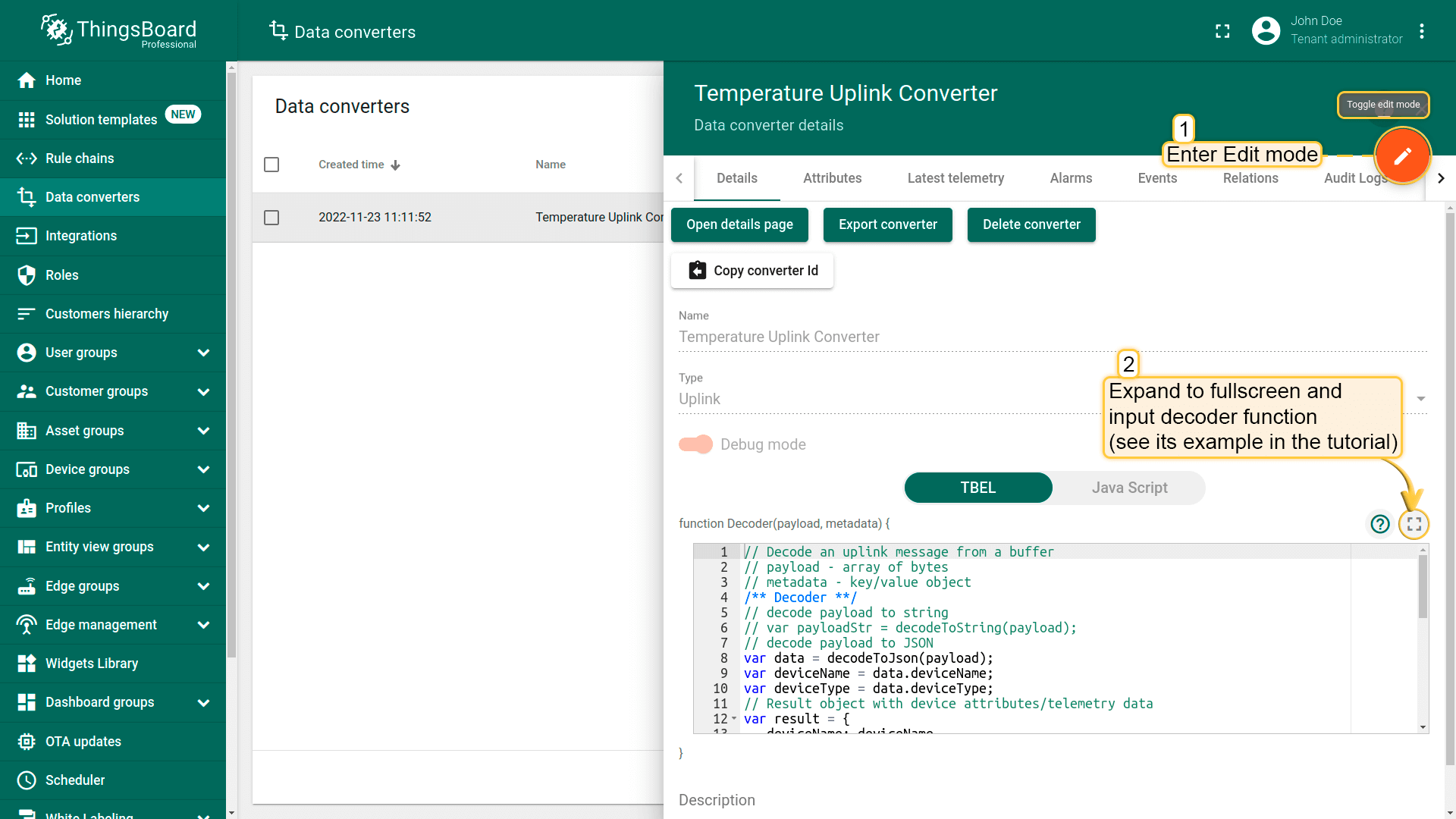Toggle browser fullscreen icon in top bar

tap(1222, 31)
